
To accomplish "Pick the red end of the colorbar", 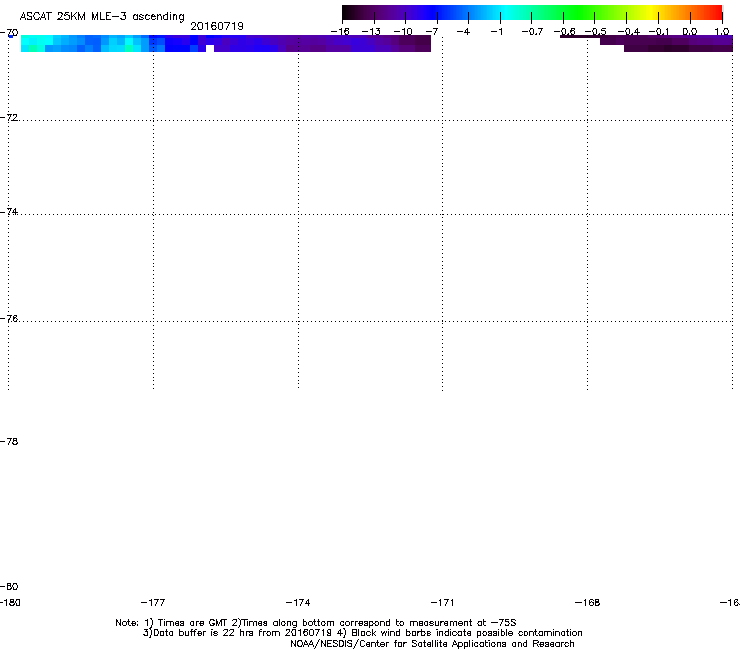I will click(713, 12).
